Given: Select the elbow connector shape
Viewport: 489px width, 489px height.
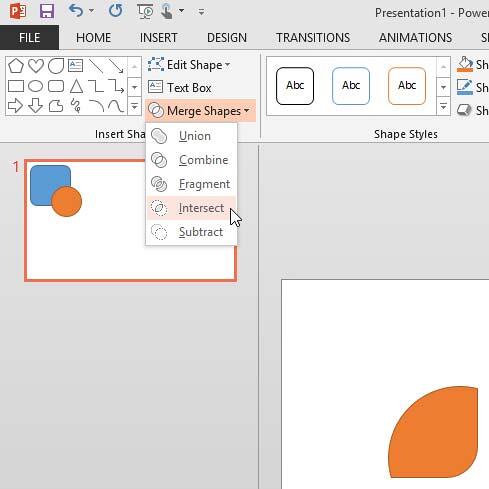Looking at the screenshot, I should [96, 86].
